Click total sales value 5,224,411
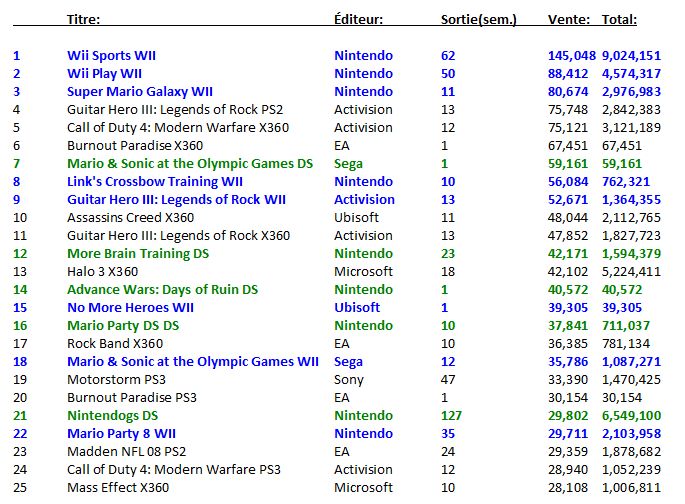The width and height of the screenshot is (685, 504). (631, 272)
